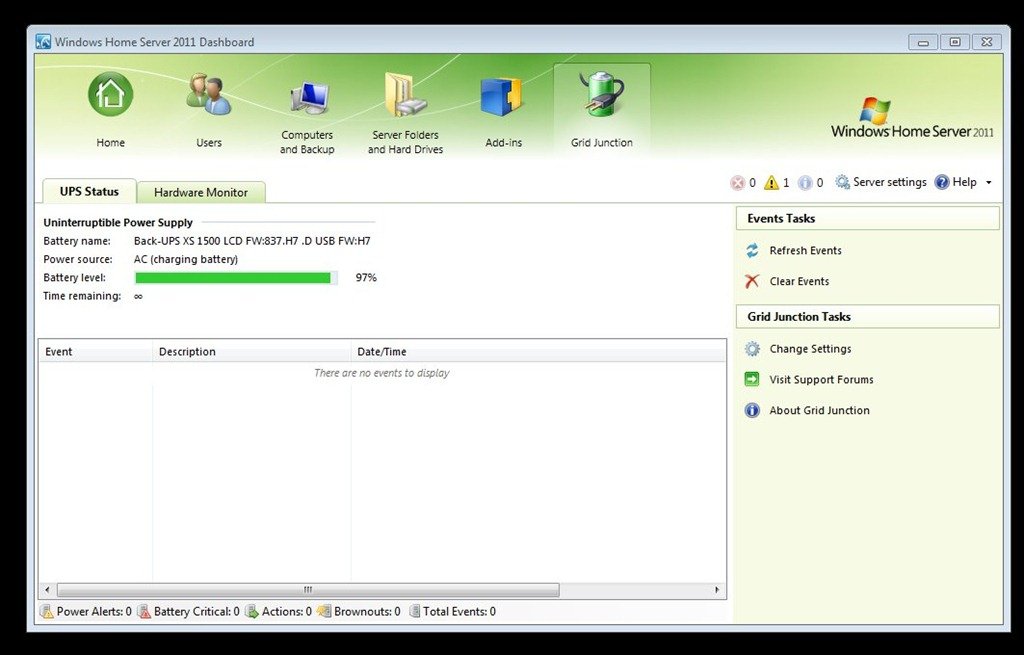Click the critical alerts red icon

(737, 183)
